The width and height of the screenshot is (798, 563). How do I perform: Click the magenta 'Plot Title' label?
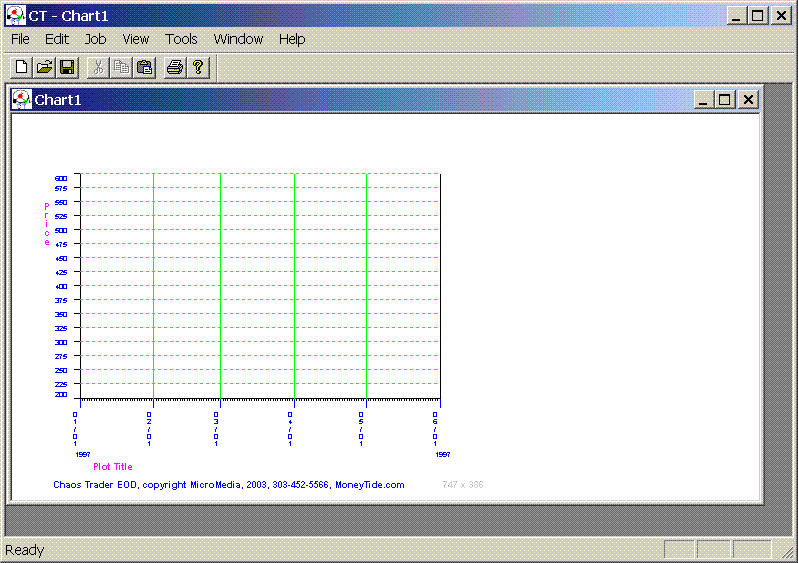point(112,467)
